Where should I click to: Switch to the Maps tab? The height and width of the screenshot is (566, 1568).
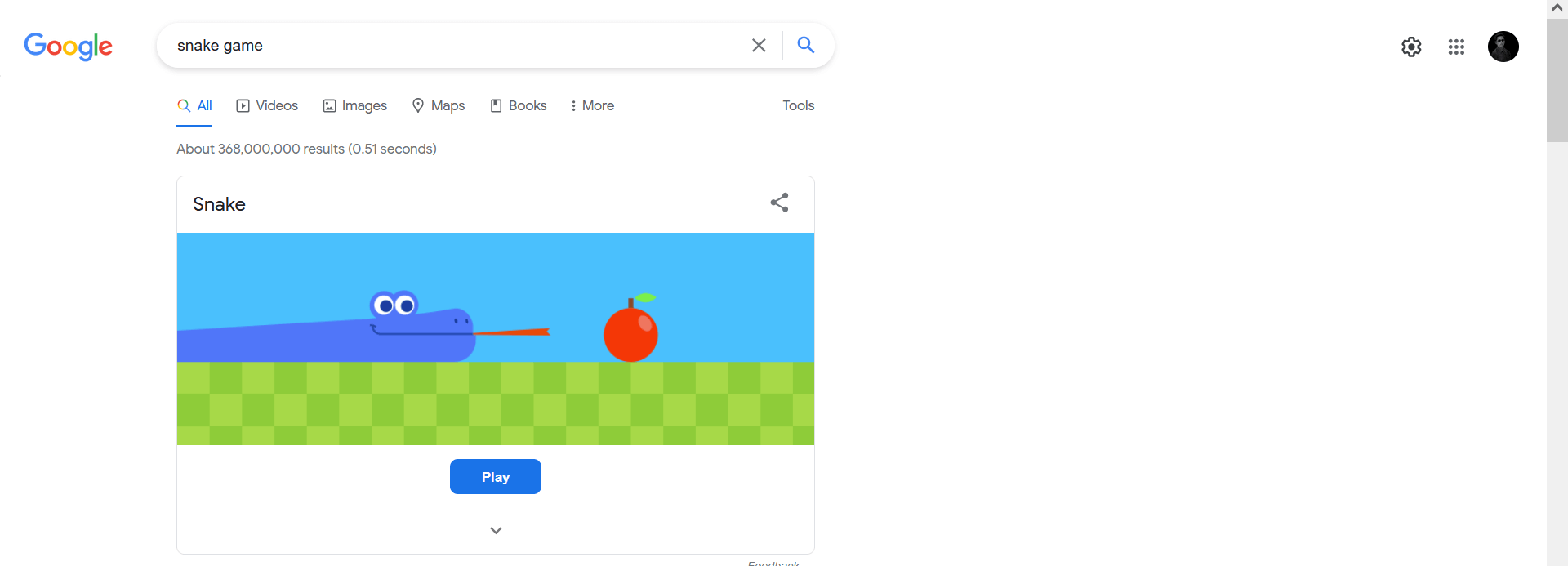439,105
